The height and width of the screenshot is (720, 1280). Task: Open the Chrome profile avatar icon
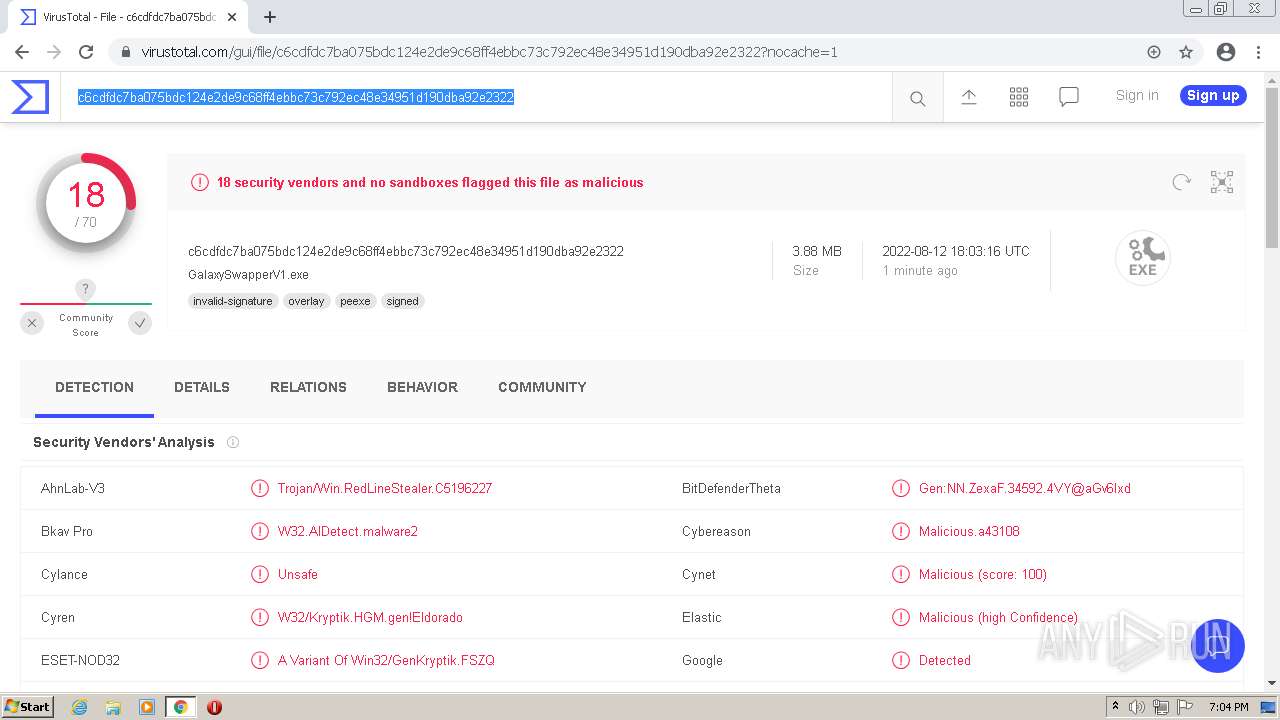[1226, 52]
